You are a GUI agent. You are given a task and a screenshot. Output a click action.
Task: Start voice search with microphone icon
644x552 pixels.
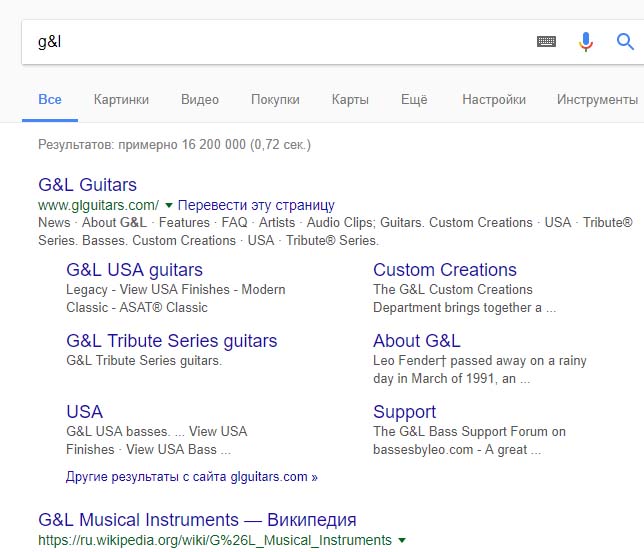point(586,41)
